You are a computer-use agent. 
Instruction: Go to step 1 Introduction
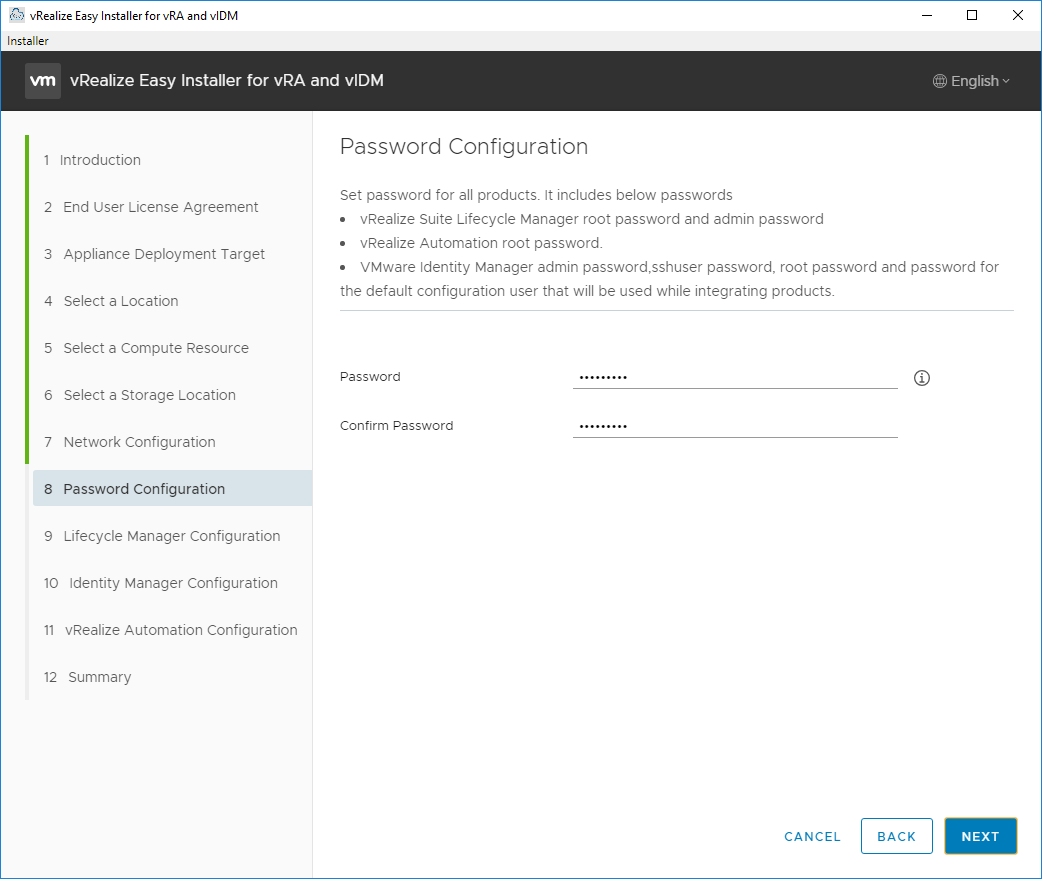tap(92, 160)
